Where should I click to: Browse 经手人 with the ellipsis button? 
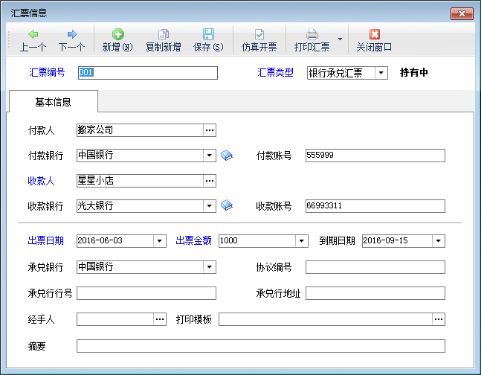click(x=160, y=319)
